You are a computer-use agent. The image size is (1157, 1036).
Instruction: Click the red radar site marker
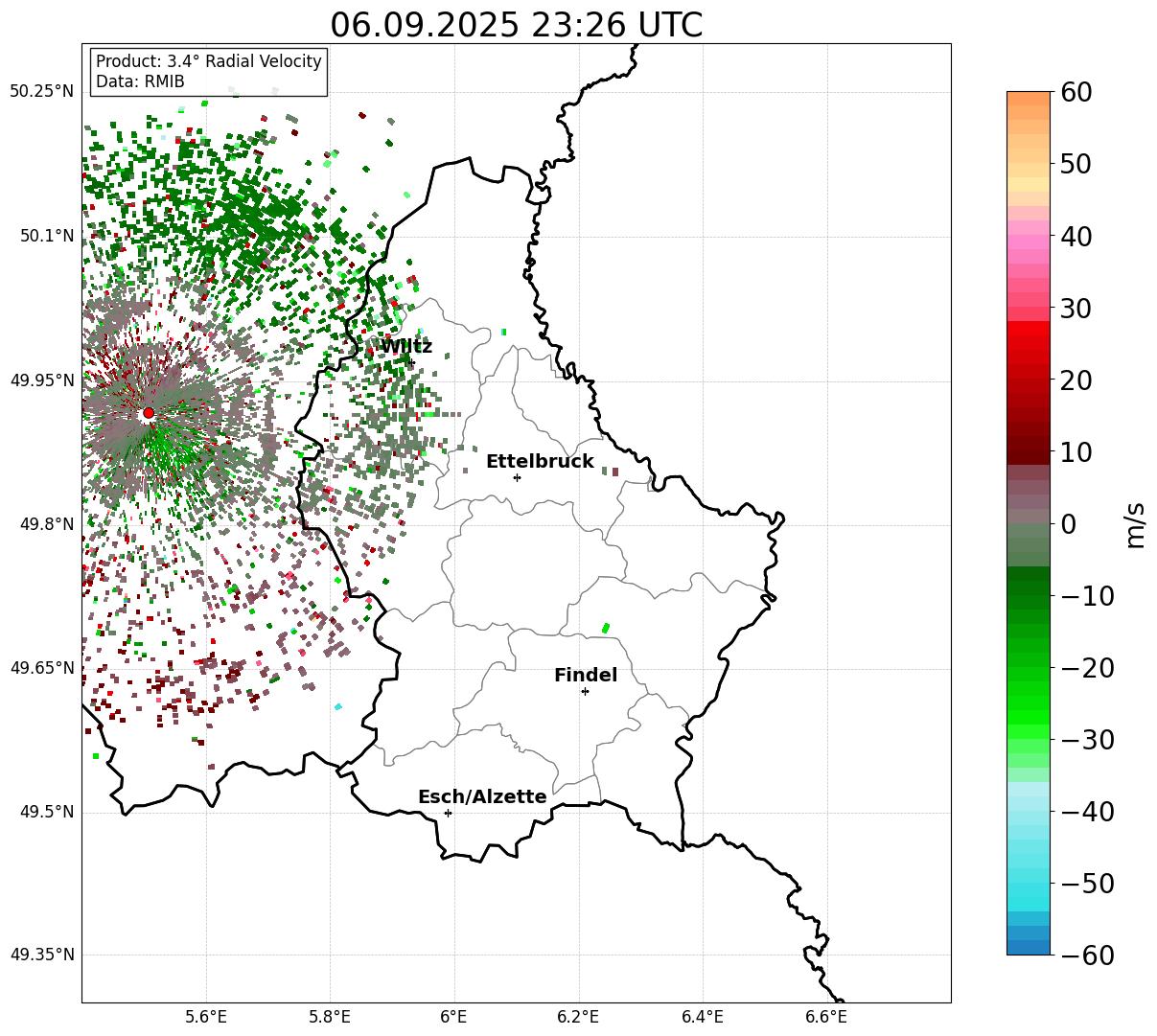click(x=149, y=413)
